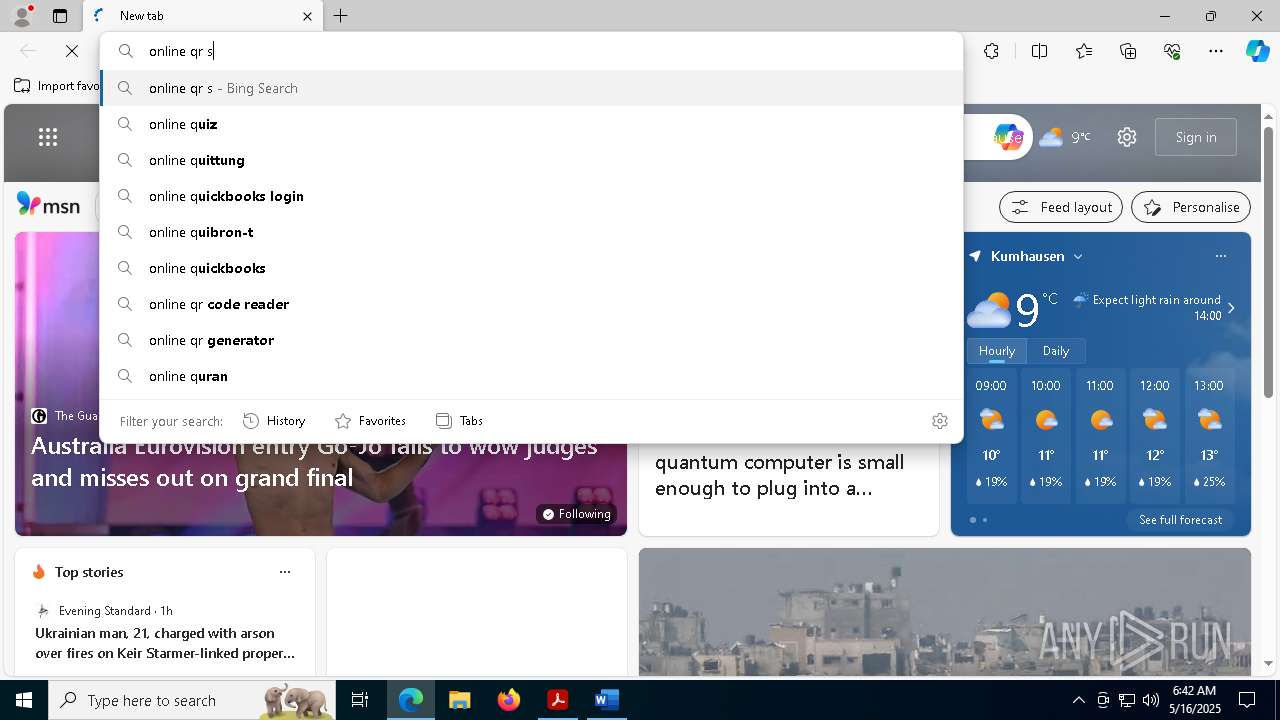Select suggestion online quibron-t
Screen dimensions: 1280x720
(x=532, y=232)
